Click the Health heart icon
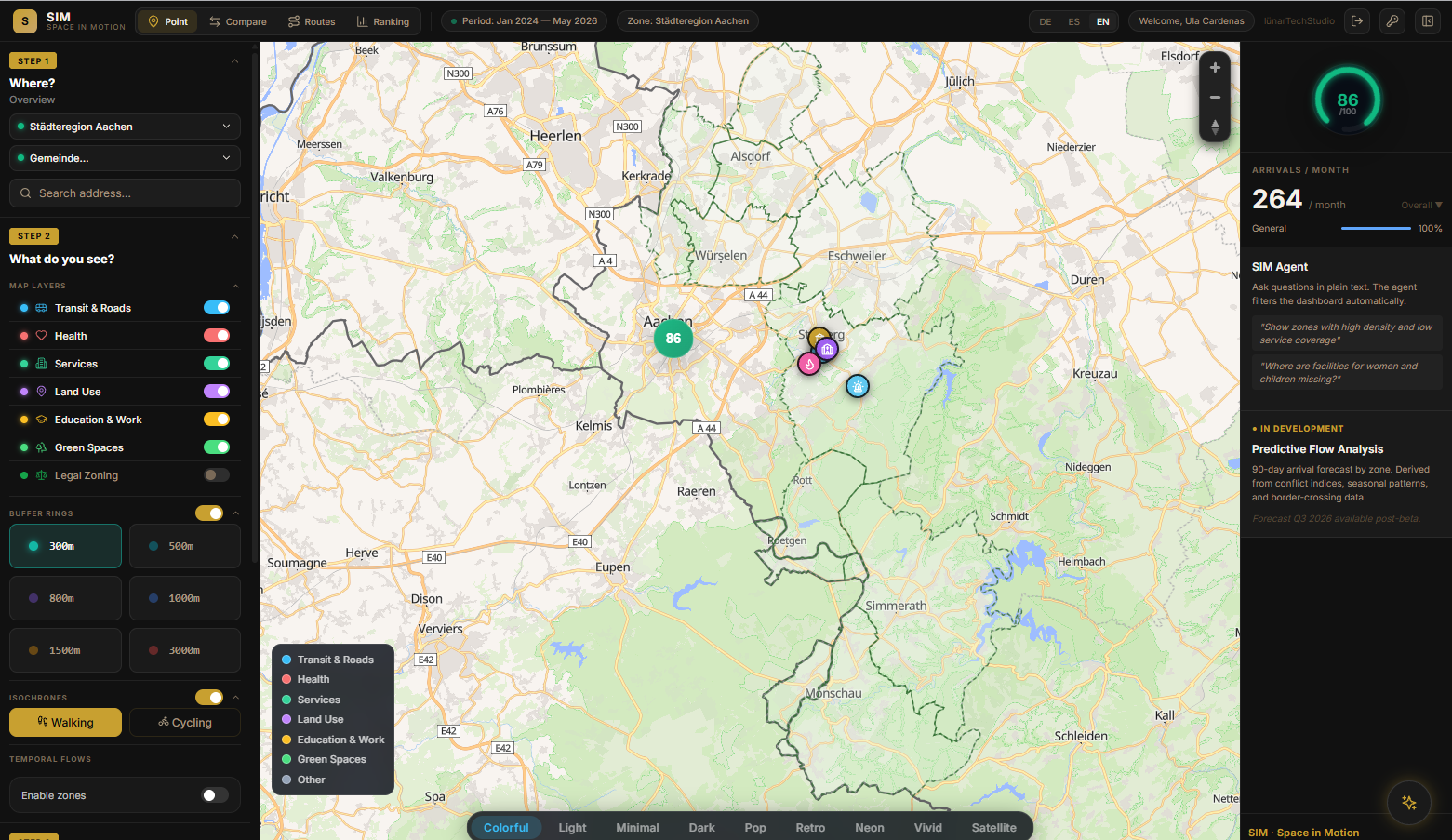Image resolution: width=1452 pixels, height=840 pixels. coord(41,336)
